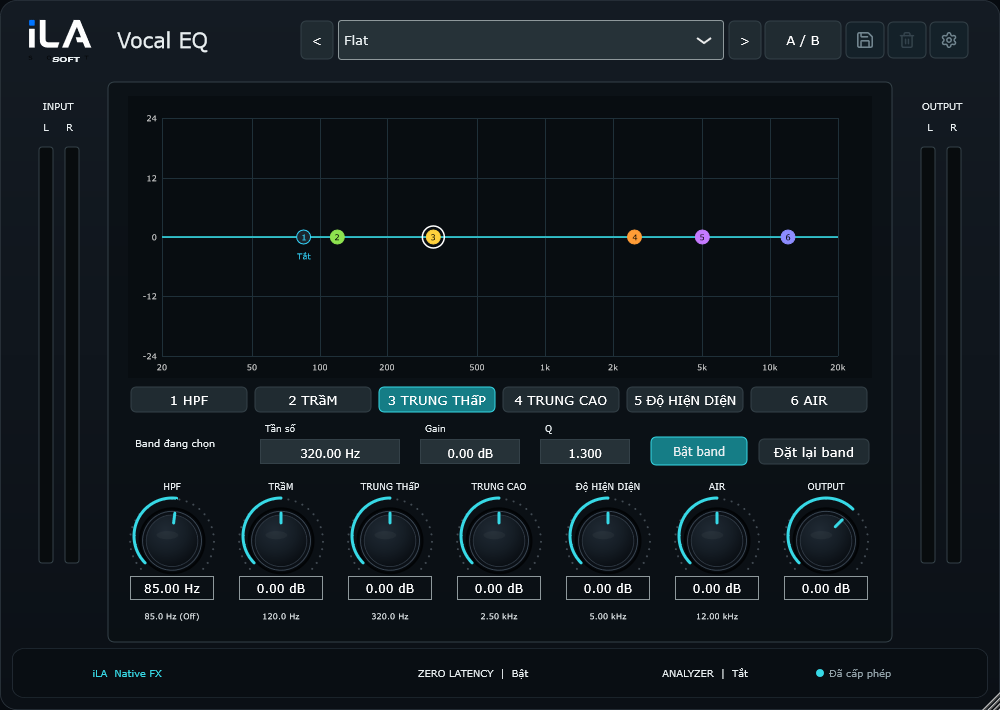1000x710 pixels.
Task: Select green band node 2 on the graph
Action: (x=337, y=237)
